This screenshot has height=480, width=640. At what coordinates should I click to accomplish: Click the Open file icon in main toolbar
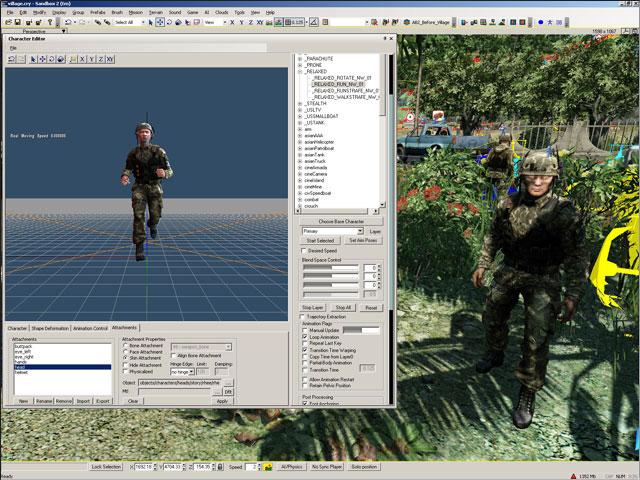click(x=9, y=21)
